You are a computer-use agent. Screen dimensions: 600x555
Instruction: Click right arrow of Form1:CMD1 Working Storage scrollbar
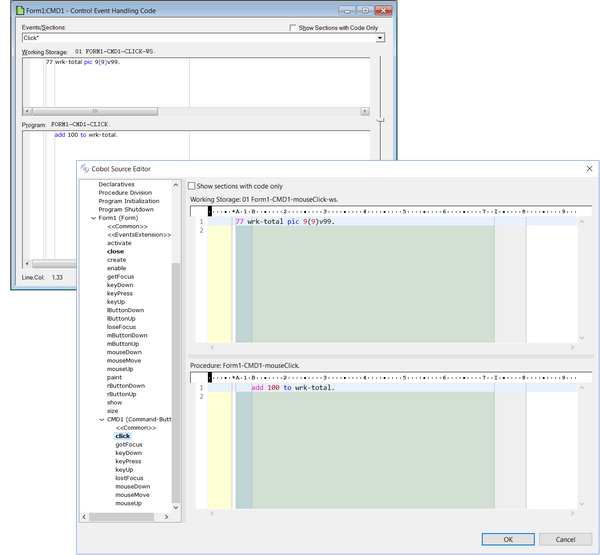click(x=365, y=111)
